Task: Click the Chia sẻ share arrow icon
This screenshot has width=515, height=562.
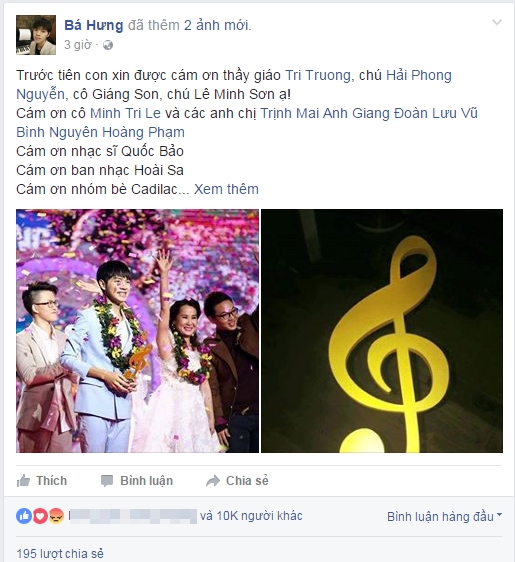Action: click(x=213, y=481)
